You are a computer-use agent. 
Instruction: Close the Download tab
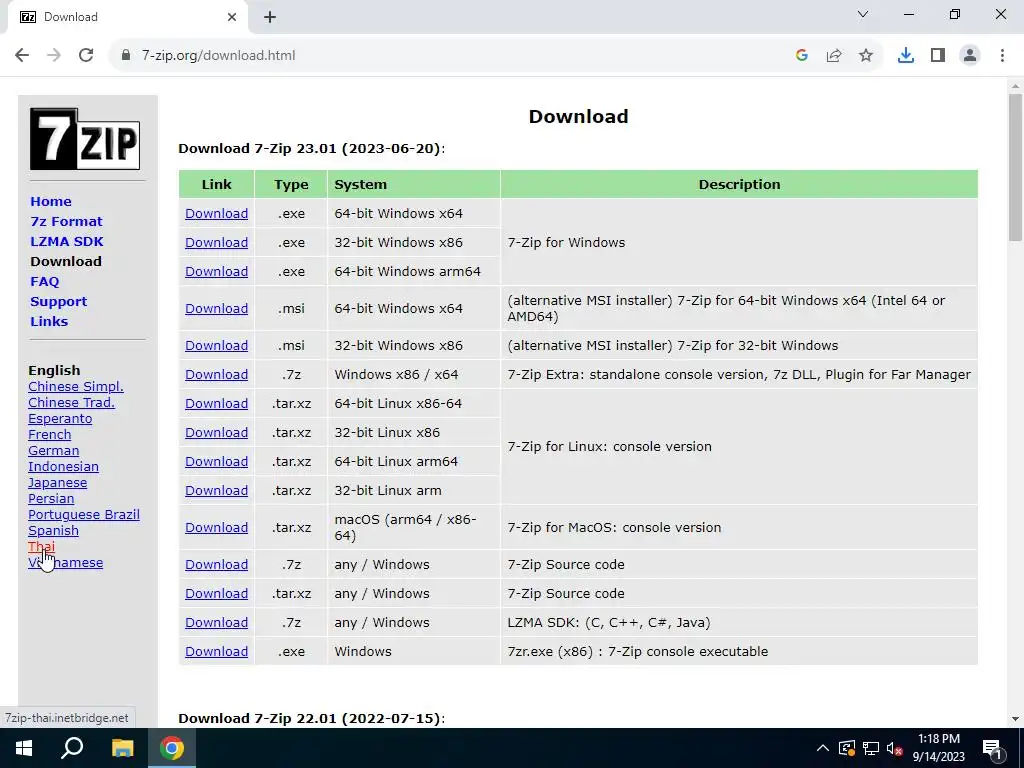pos(232,17)
